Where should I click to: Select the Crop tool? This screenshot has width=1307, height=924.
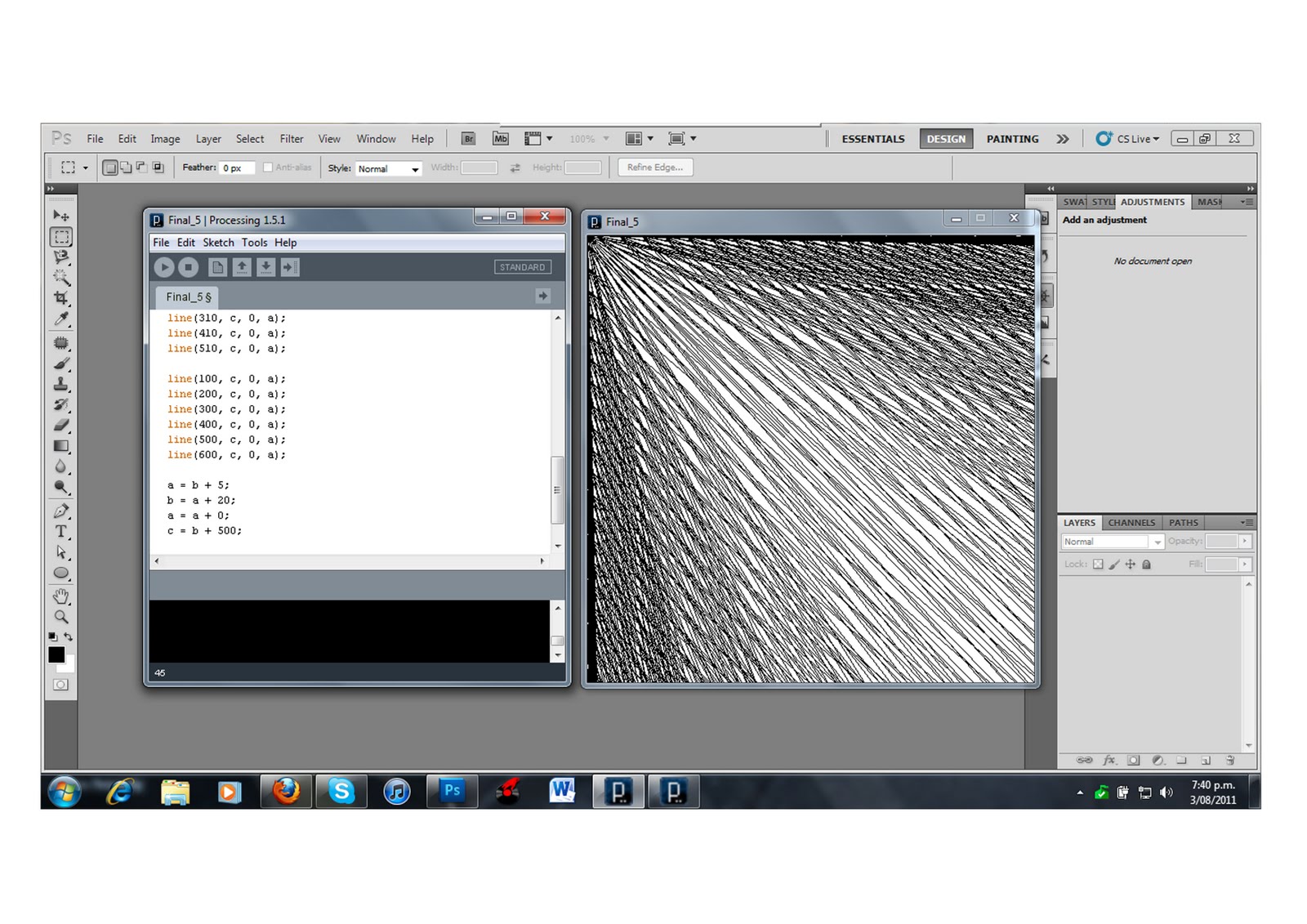point(61,298)
